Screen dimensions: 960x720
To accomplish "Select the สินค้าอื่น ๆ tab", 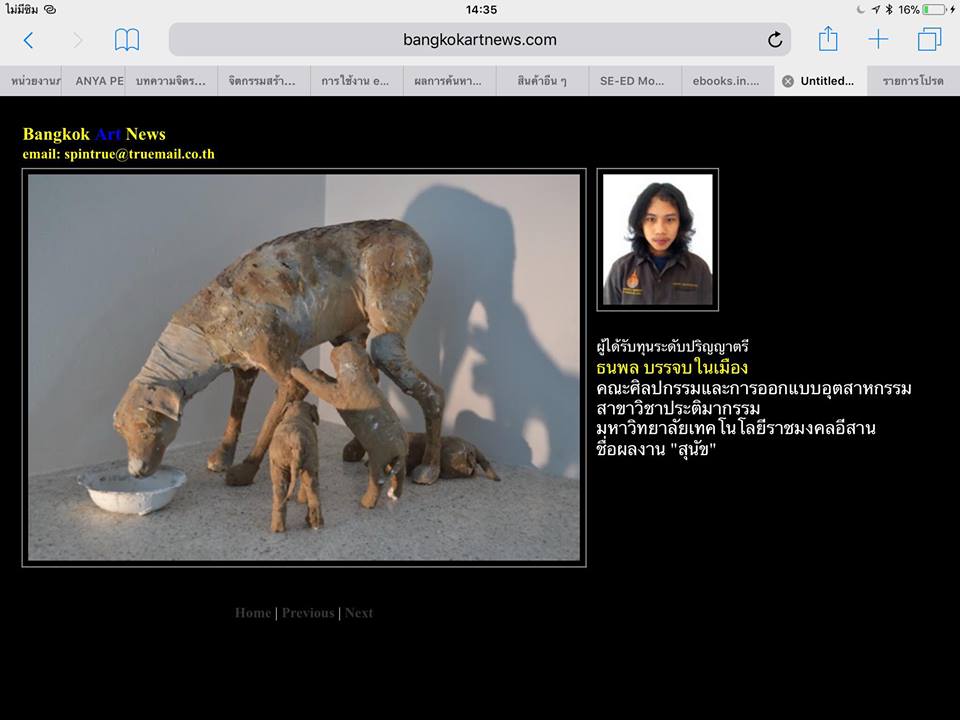I will click(541, 81).
